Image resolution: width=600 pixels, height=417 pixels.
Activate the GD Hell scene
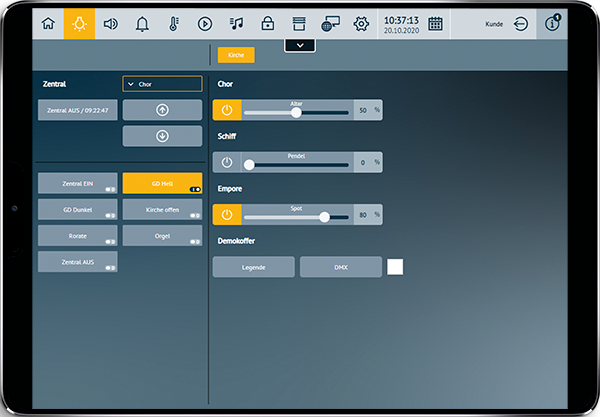pos(162,183)
